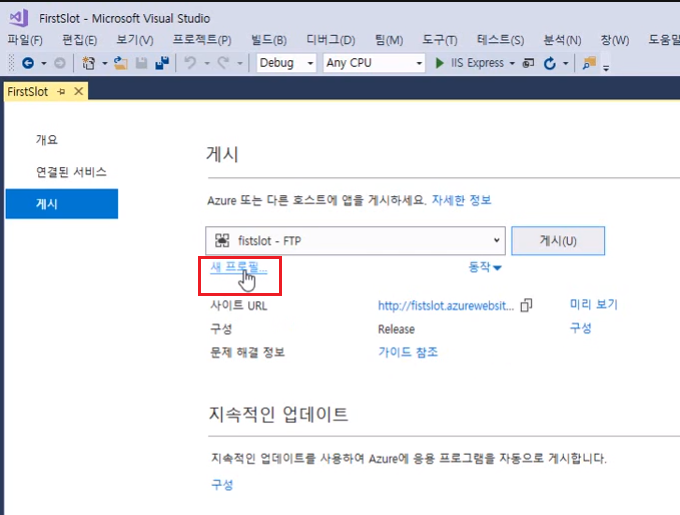Select the FirstSlot document tab
Screen dimensions: 680x515
[28, 91]
